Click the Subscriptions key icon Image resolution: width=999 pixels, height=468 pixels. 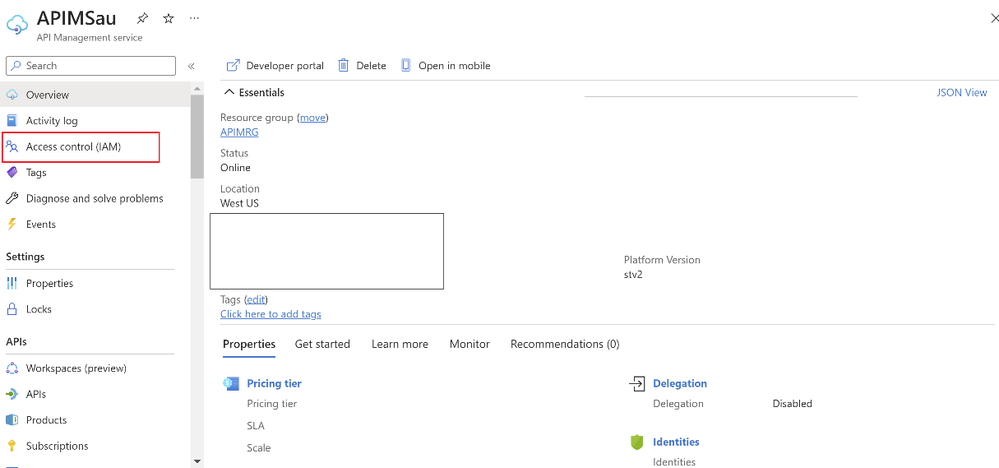(x=11, y=446)
